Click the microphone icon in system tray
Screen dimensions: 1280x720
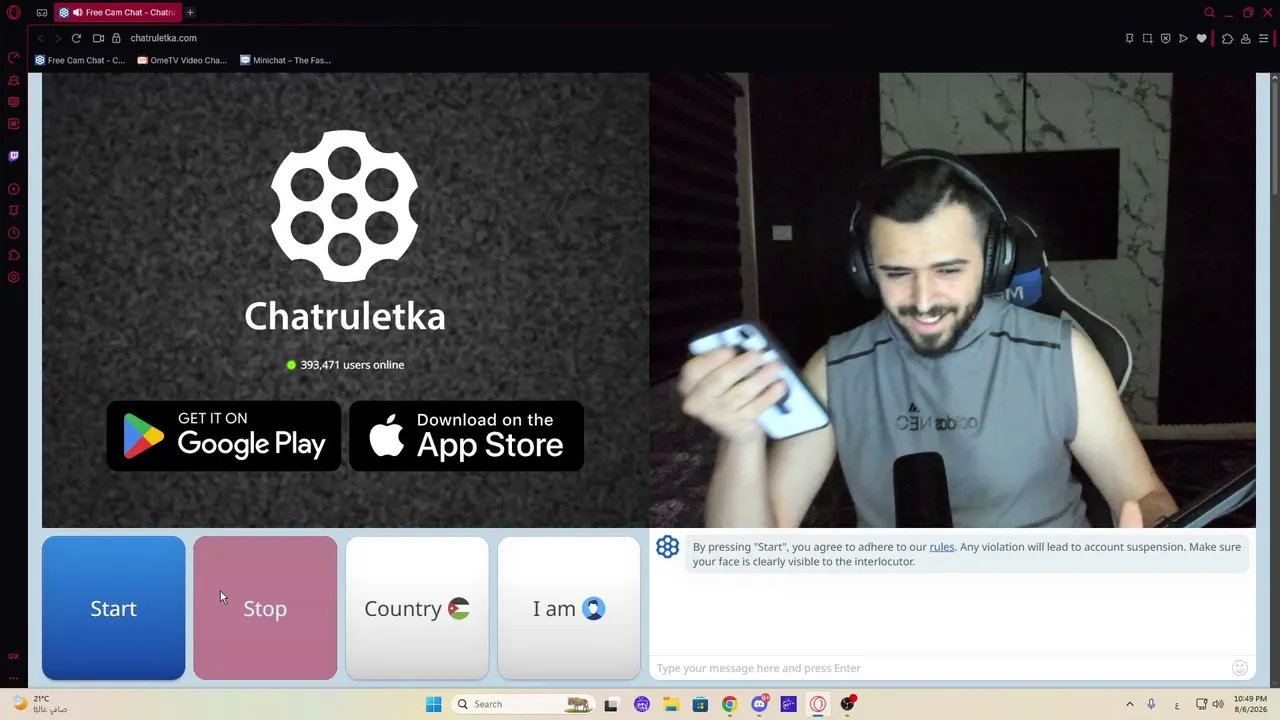1151,704
